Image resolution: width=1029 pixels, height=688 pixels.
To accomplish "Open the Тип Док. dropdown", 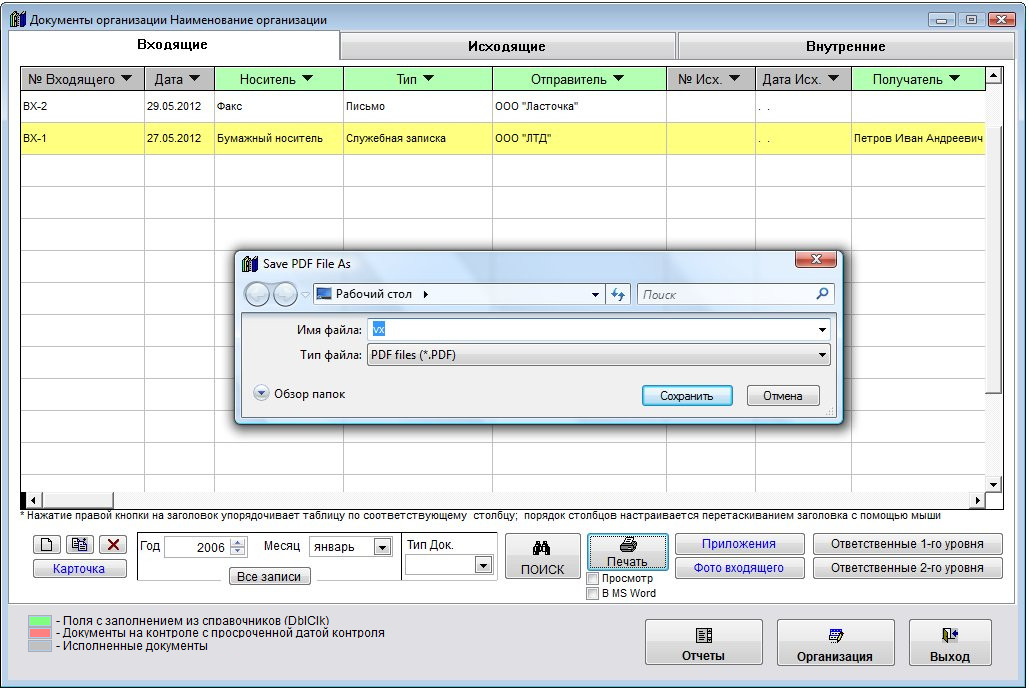I will (483, 566).
